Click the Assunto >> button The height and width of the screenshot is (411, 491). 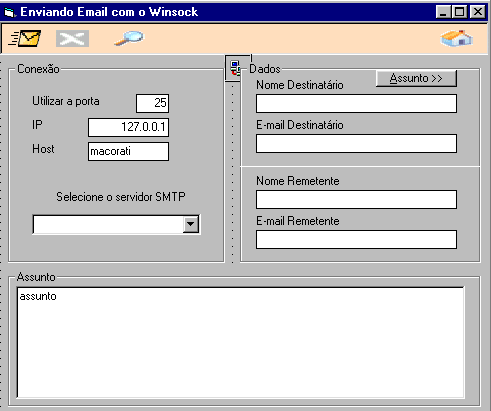[416, 79]
